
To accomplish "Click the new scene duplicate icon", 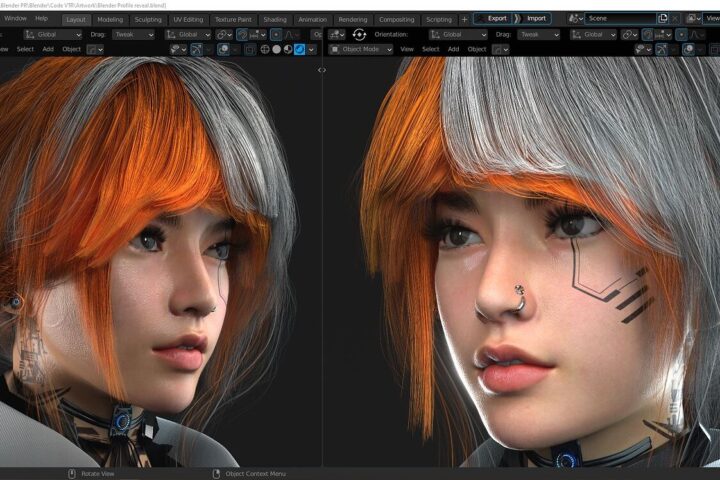I will 662,18.
